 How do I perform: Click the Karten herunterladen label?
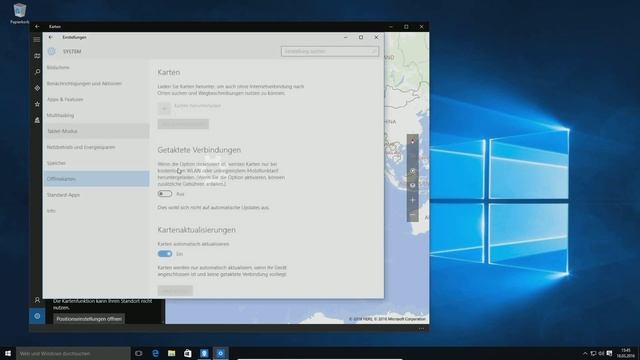tap(198, 106)
